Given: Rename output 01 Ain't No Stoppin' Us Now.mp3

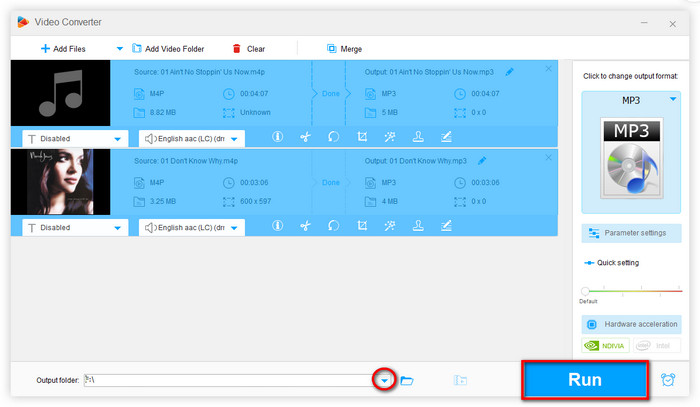Looking at the screenshot, I should tap(509, 72).
